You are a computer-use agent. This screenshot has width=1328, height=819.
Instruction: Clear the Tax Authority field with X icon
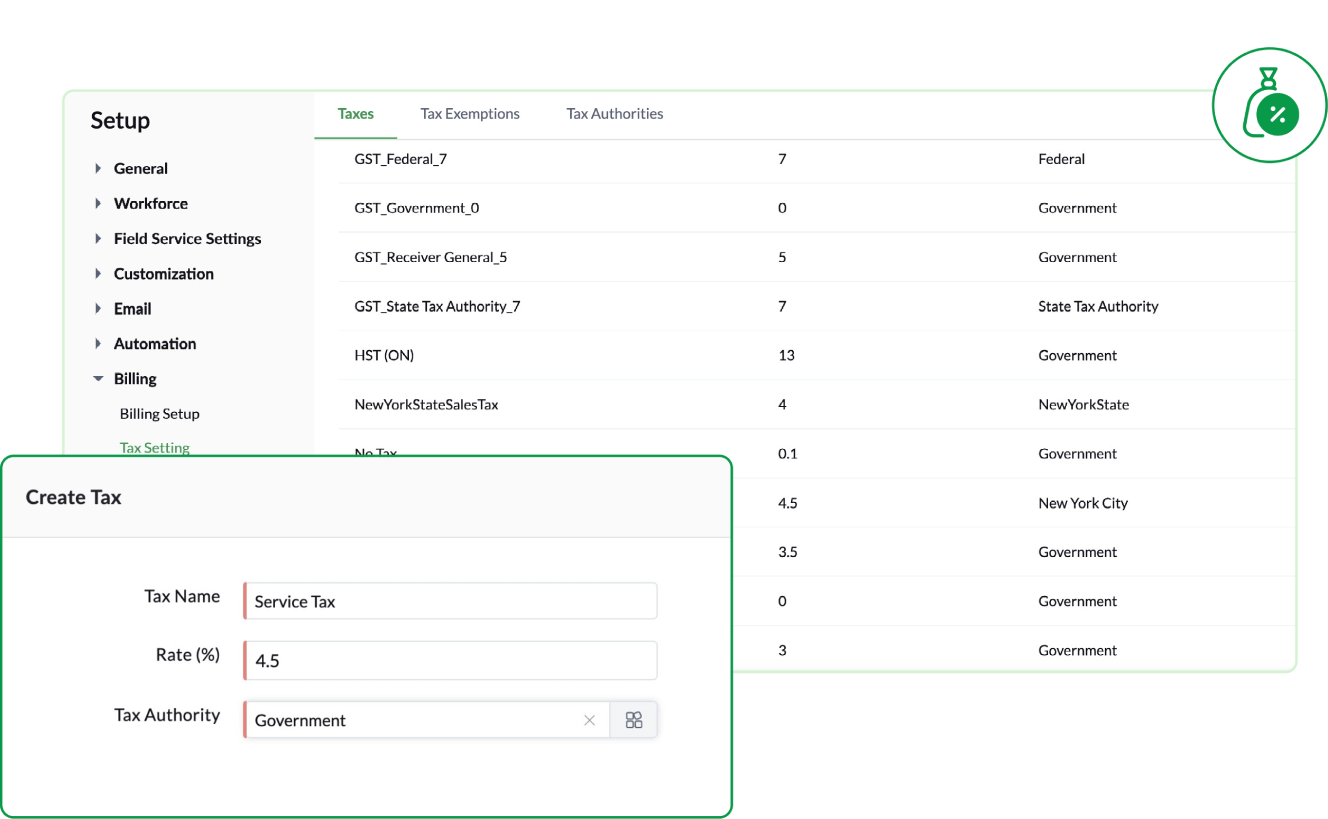click(590, 720)
